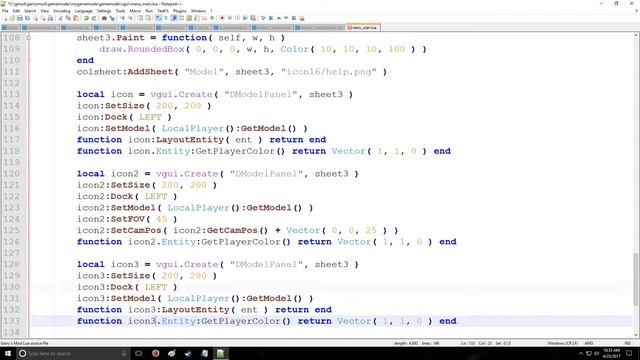Click the Cut toolbar icon
The width and height of the screenshot is (640, 360).
61,18
